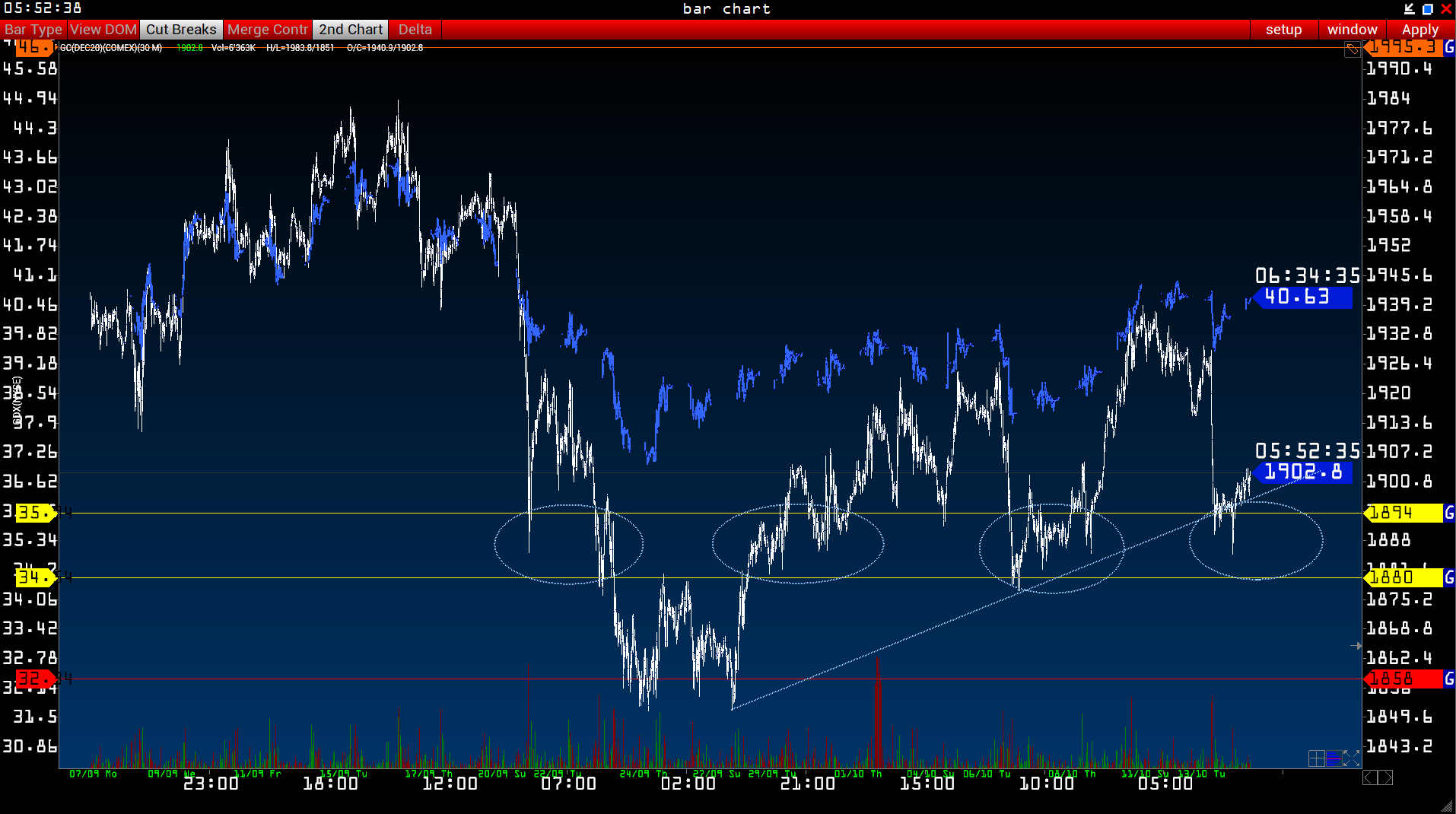Click the green 1902.8 last price text
This screenshot has height=814, width=1456.
pos(189,48)
